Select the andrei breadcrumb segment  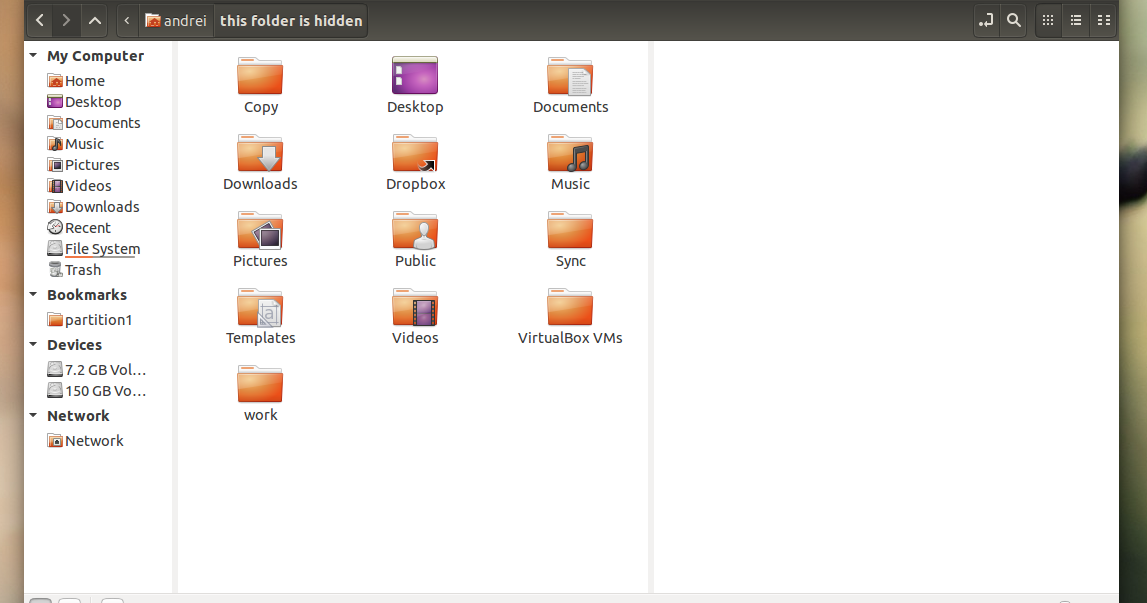tap(177, 20)
